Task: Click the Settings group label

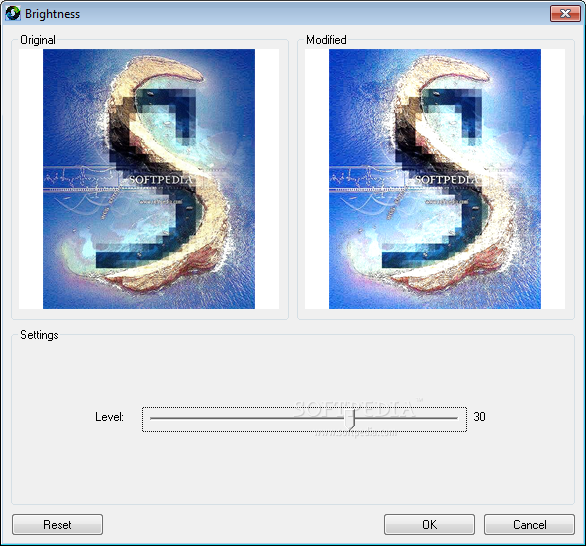Action: click(39, 335)
